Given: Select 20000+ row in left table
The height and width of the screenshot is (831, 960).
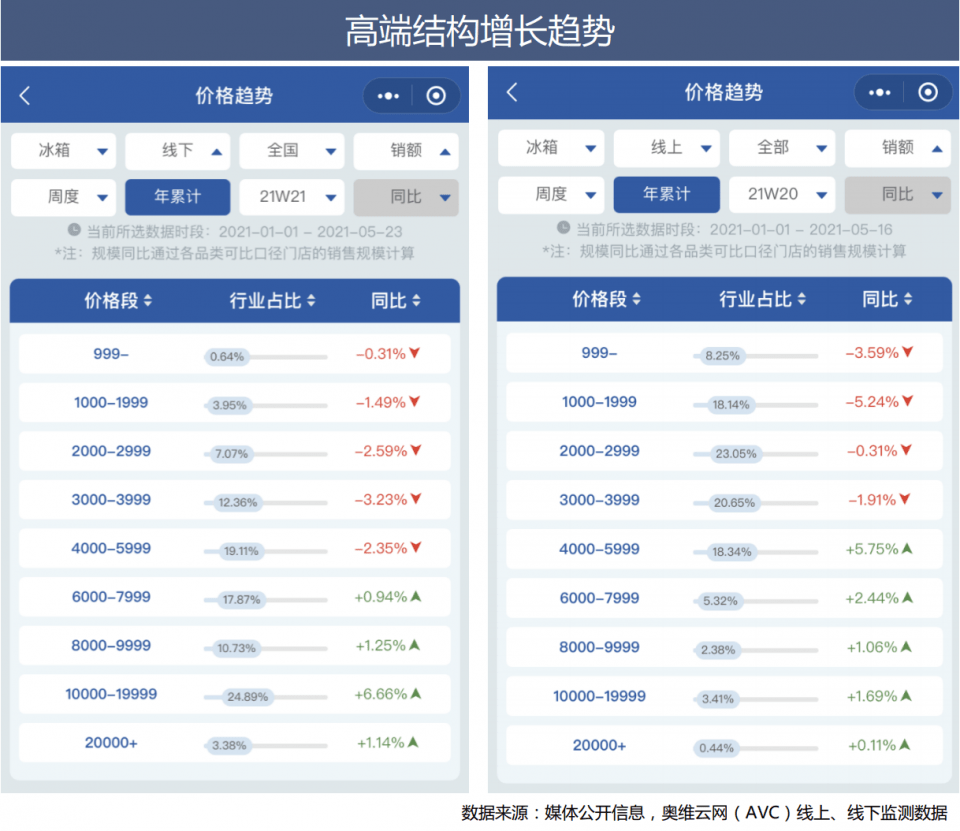Looking at the screenshot, I should point(234,743).
